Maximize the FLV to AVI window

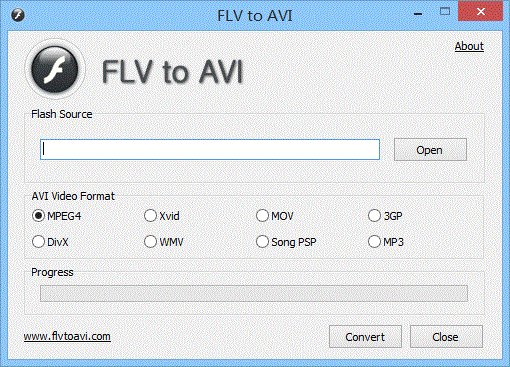[x=445, y=12]
